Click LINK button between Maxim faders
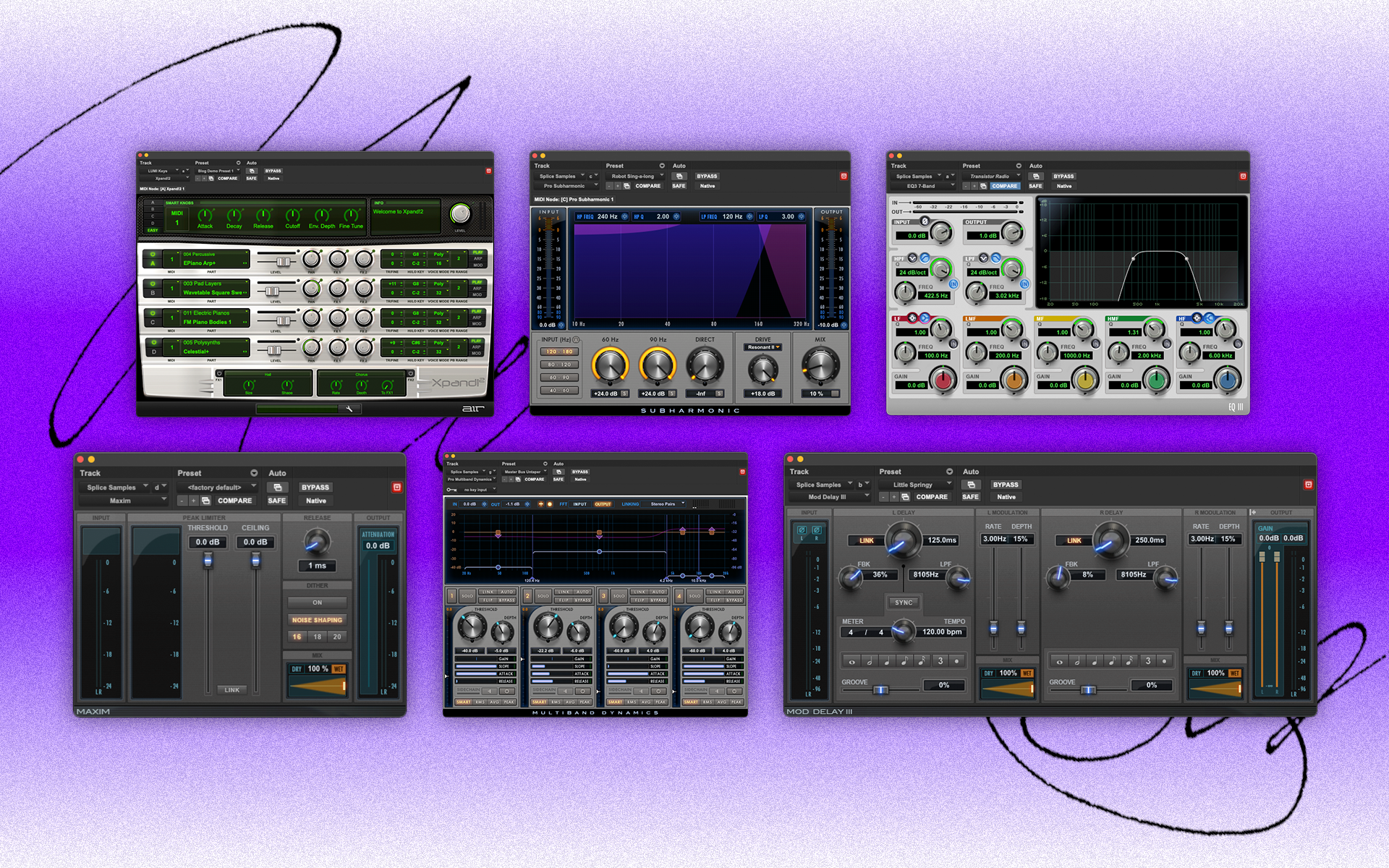The width and height of the screenshot is (1389, 868). (231, 690)
